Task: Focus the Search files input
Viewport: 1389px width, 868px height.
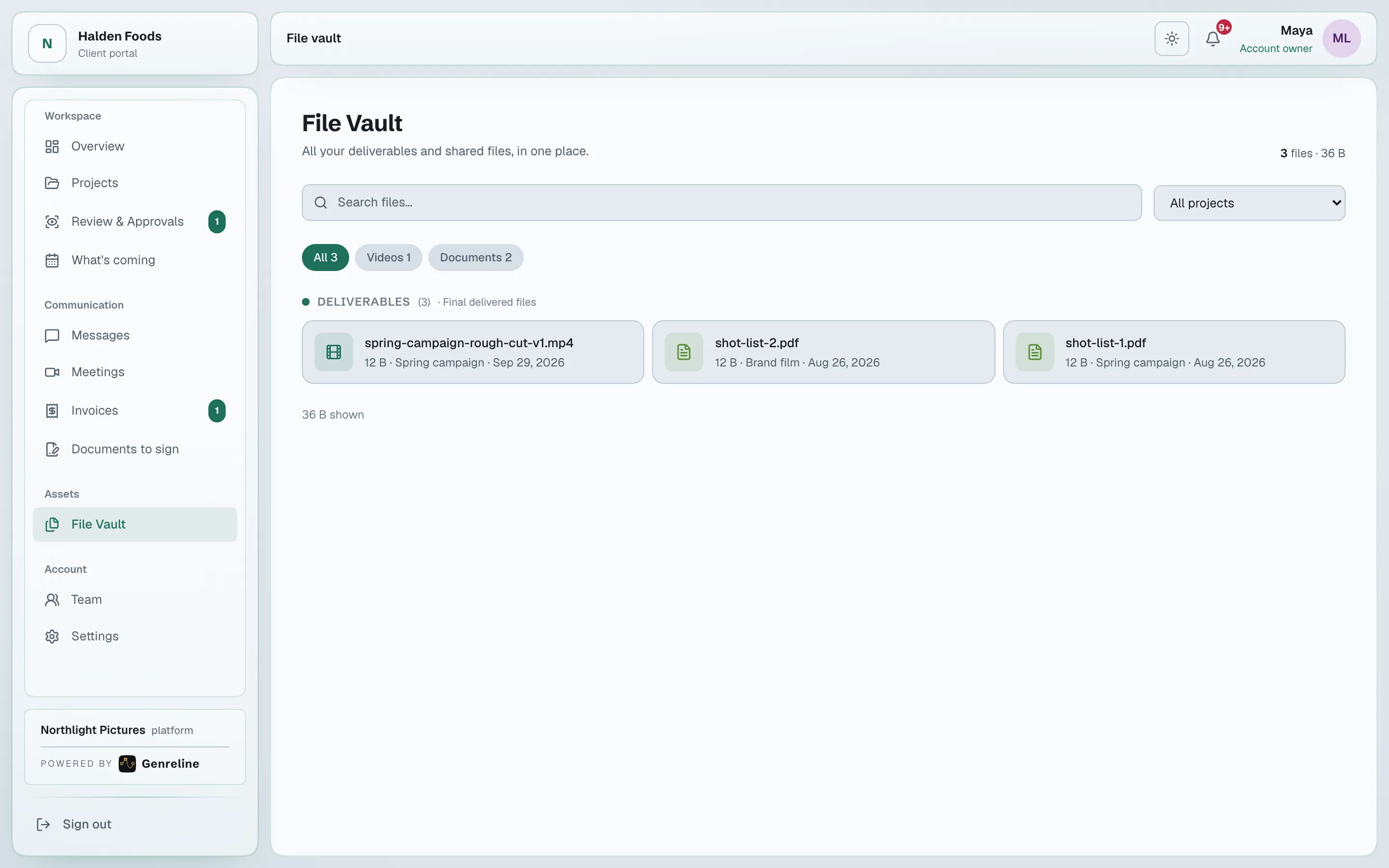Action: [722, 202]
